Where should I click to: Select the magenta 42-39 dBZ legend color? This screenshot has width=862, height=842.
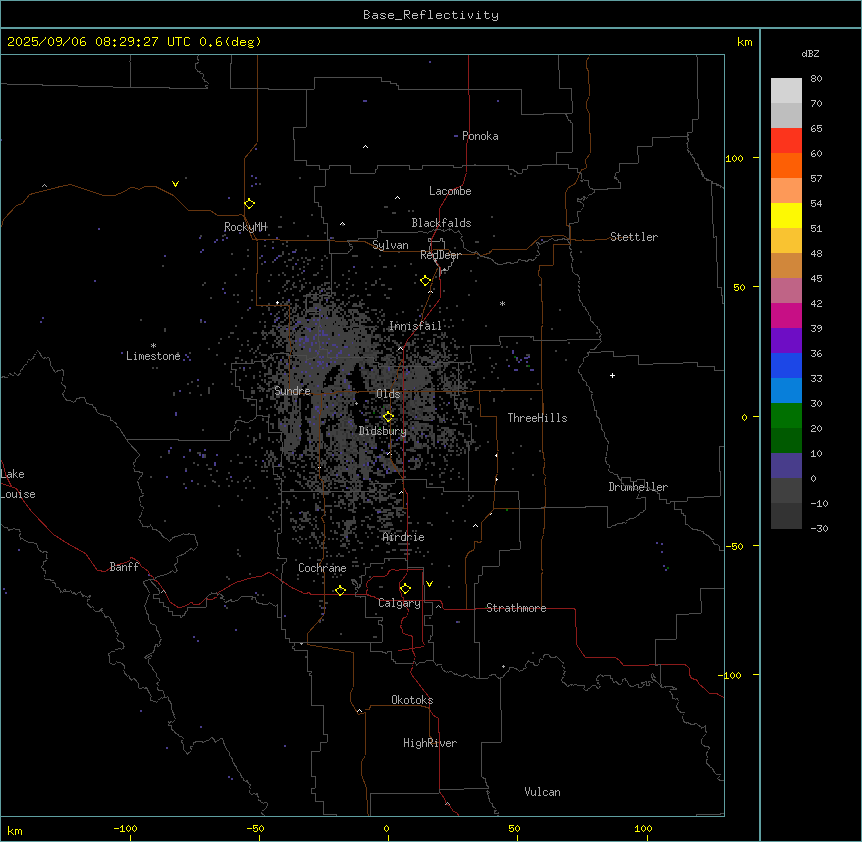click(786, 315)
